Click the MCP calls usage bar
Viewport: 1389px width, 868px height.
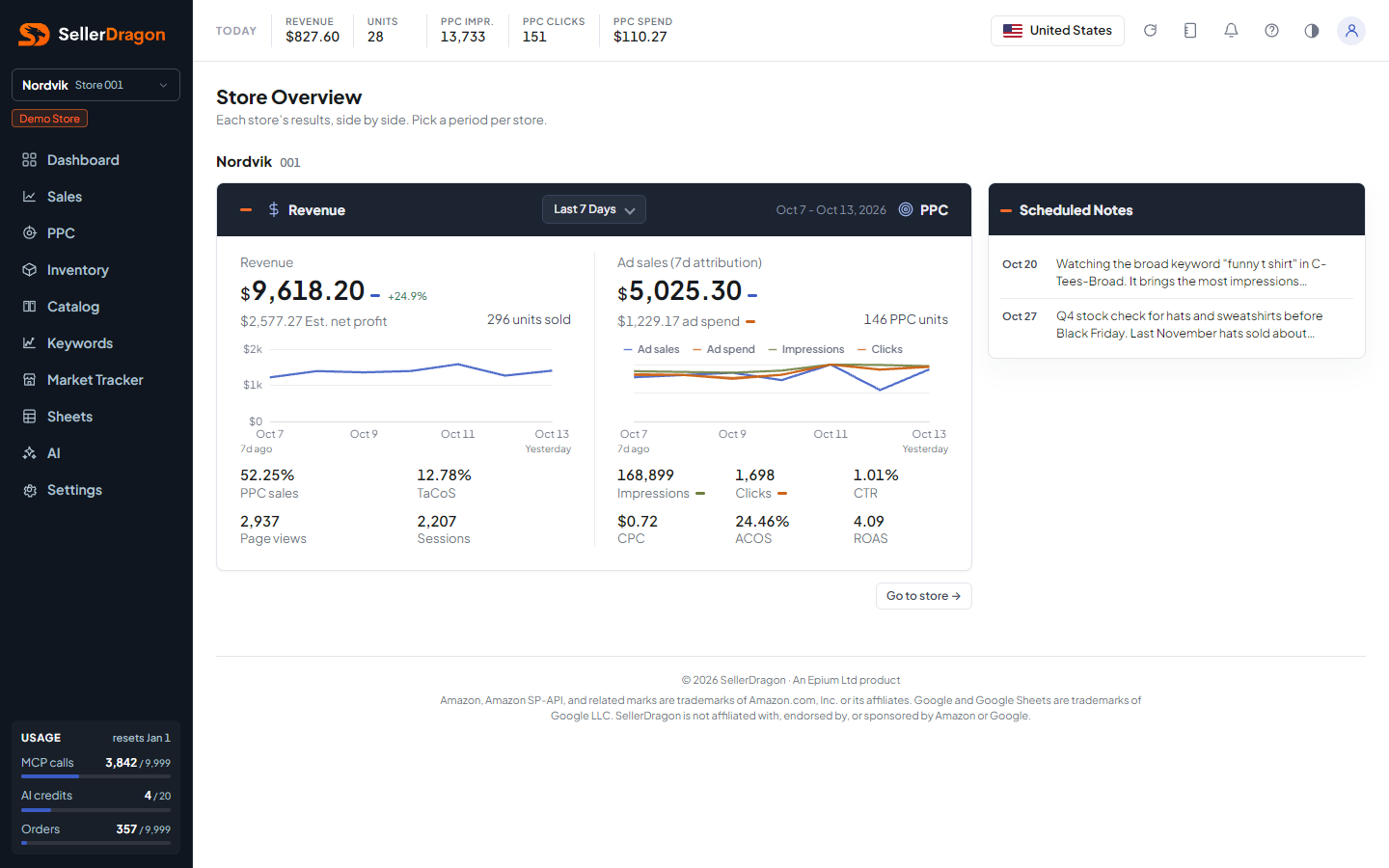click(x=95, y=776)
